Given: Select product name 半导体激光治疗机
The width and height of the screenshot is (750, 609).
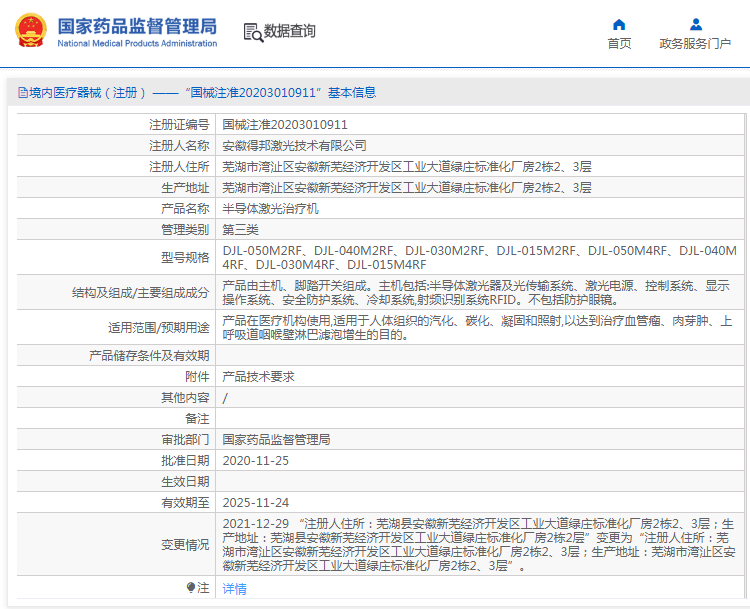Looking at the screenshot, I should [x=270, y=209].
